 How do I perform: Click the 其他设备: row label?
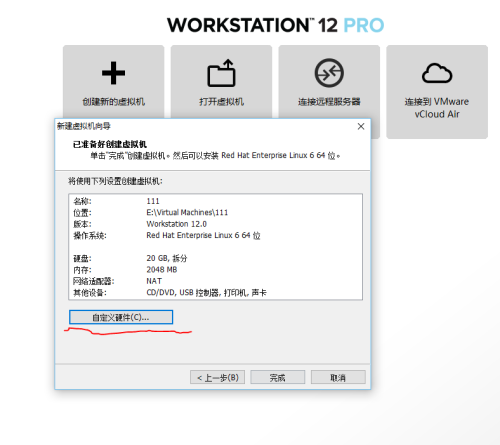90,293
